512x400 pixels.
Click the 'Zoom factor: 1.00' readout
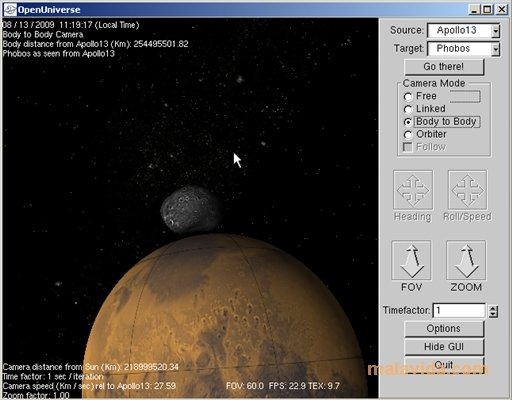(36, 395)
